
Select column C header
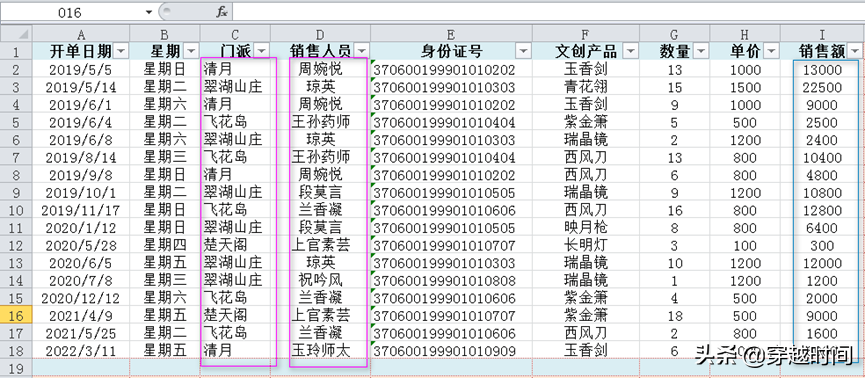point(235,34)
